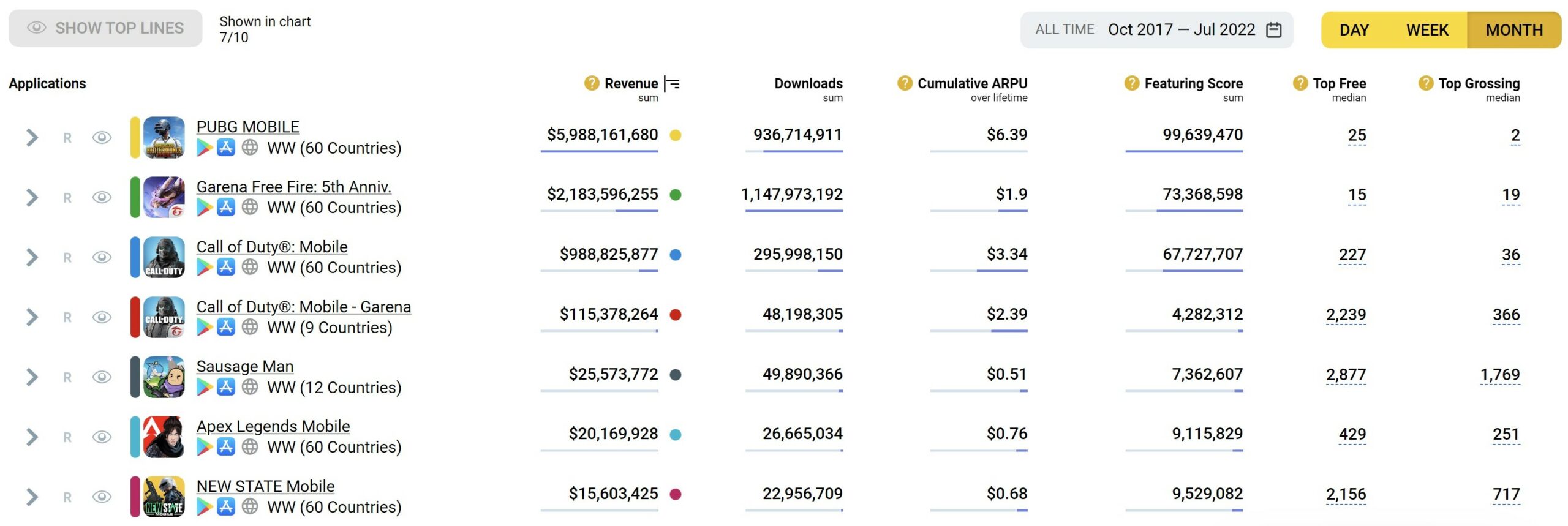1568x526 pixels.
Task: Switch to DAY granularity
Action: [1354, 30]
